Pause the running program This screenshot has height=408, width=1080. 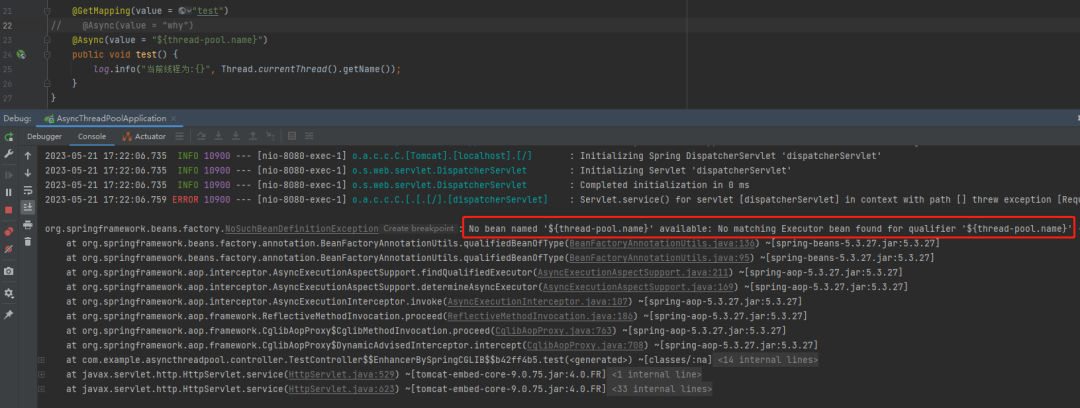click(x=9, y=192)
